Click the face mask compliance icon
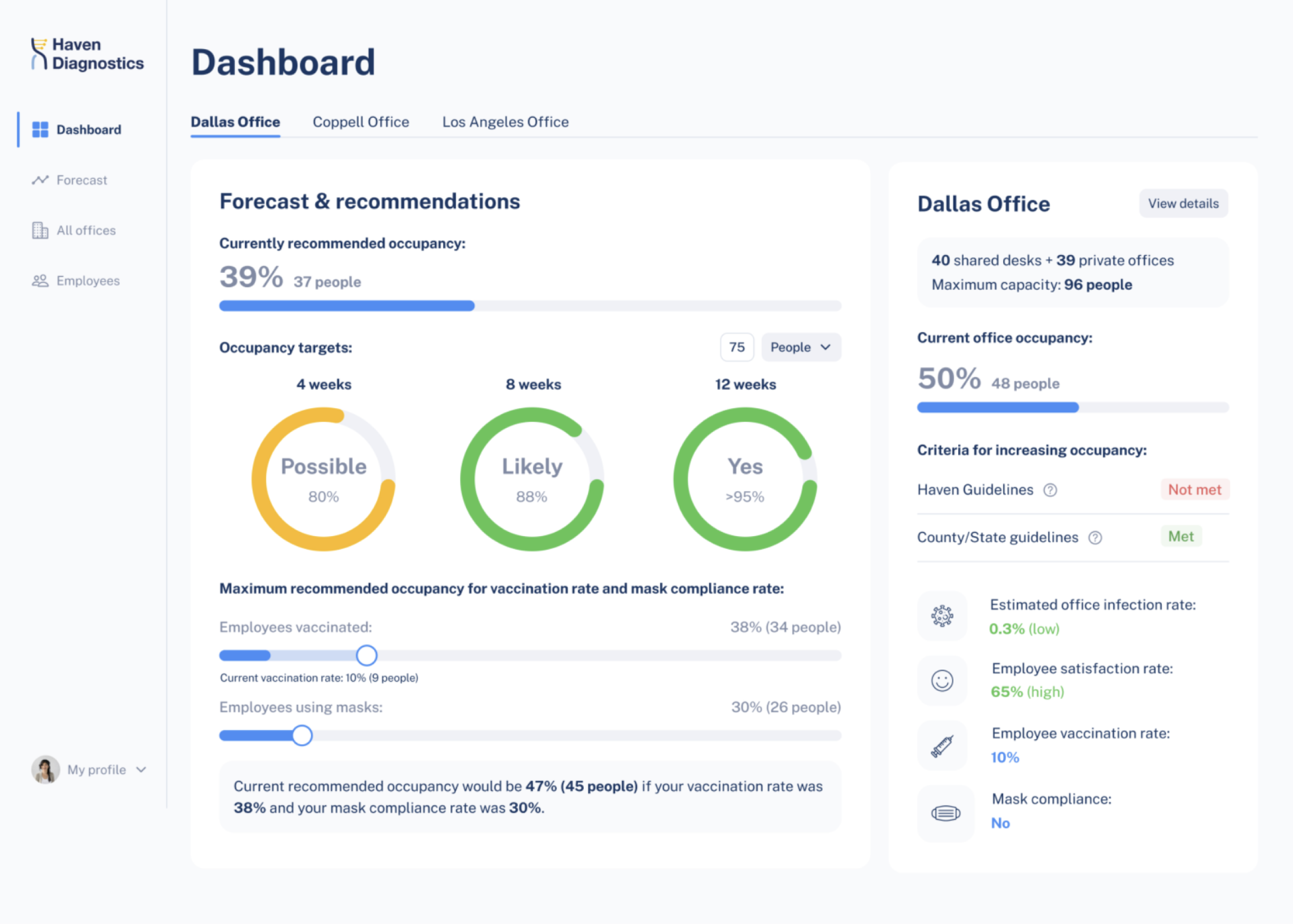 pos(945,813)
